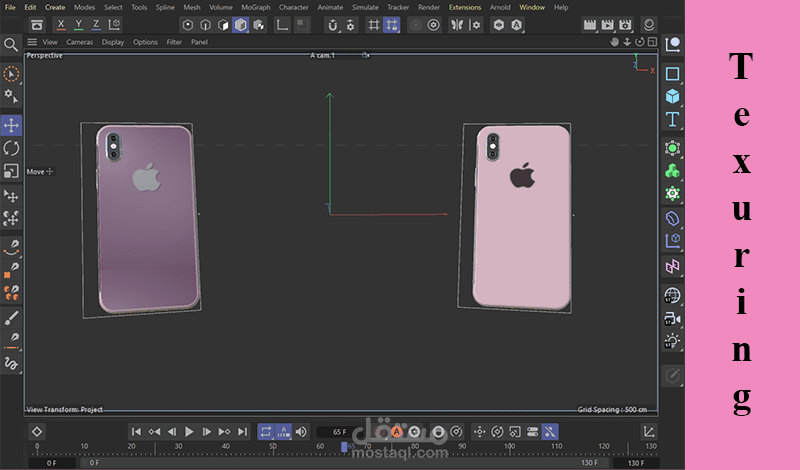This screenshot has height=470, width=800.
Task: Select the highlighted Model mode icon
Action: pos(241,24)
